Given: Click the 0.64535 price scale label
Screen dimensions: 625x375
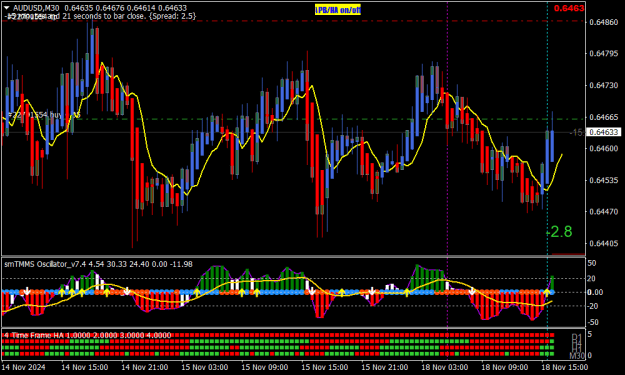Looking at the screenshot, I should click(x=604, y=180).
